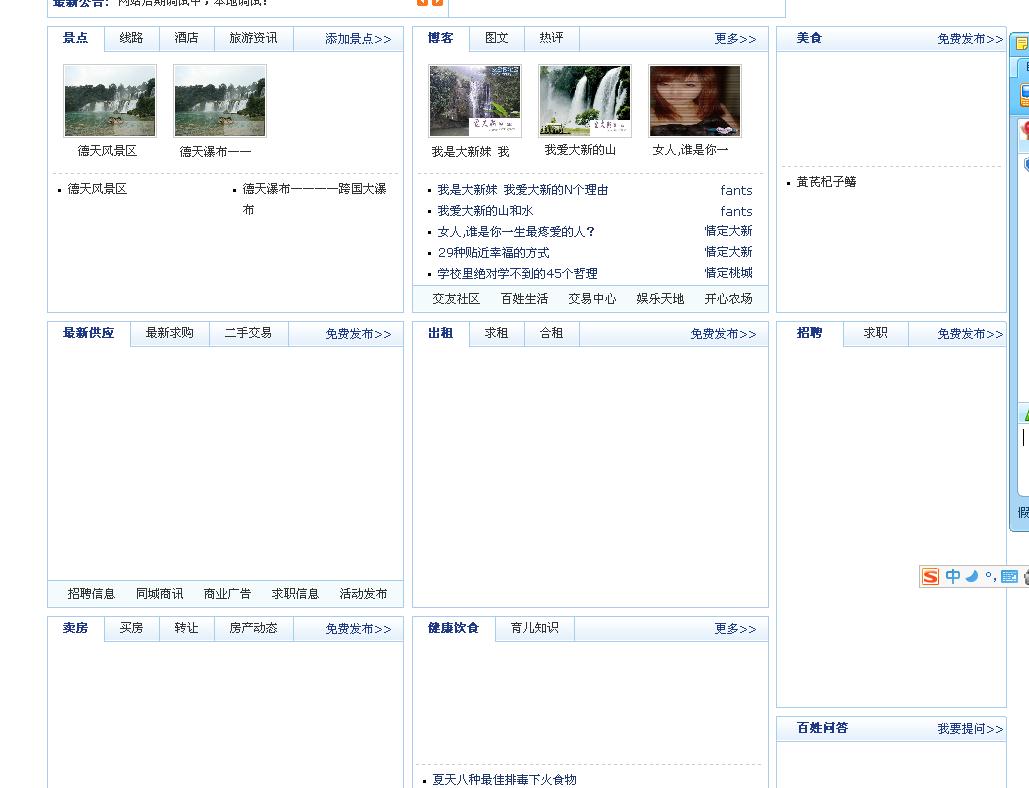
Task: Switch to the 图文 tab
Action: click(x=497, y=38)
